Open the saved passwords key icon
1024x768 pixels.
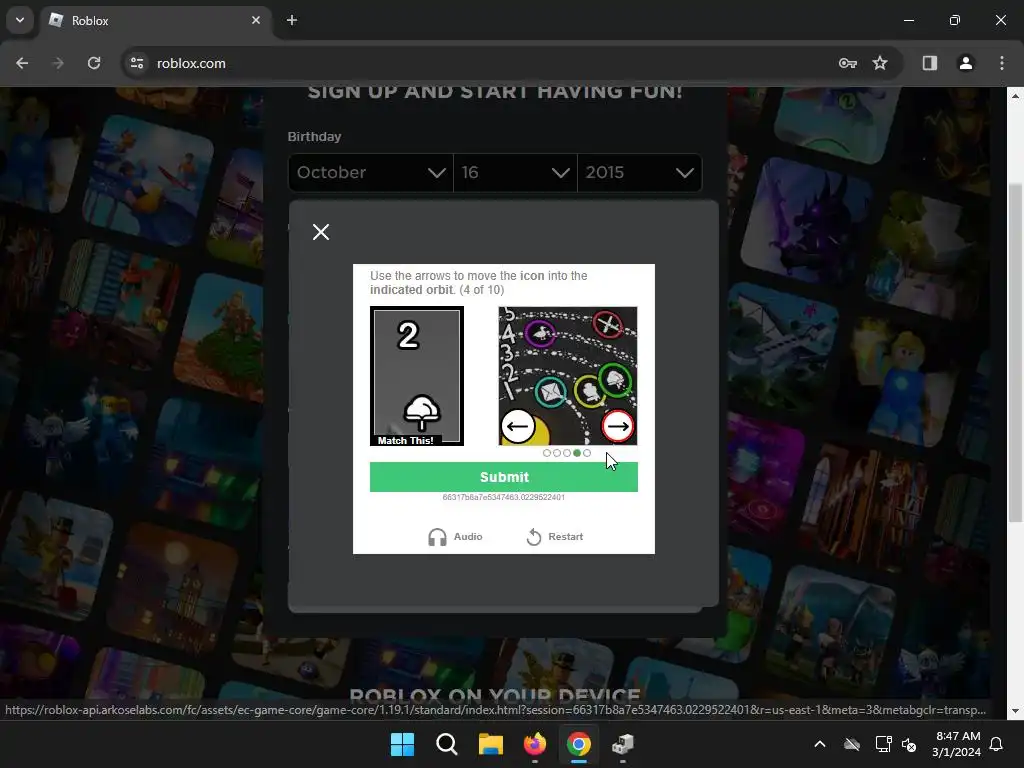click(x=848, y=63)
